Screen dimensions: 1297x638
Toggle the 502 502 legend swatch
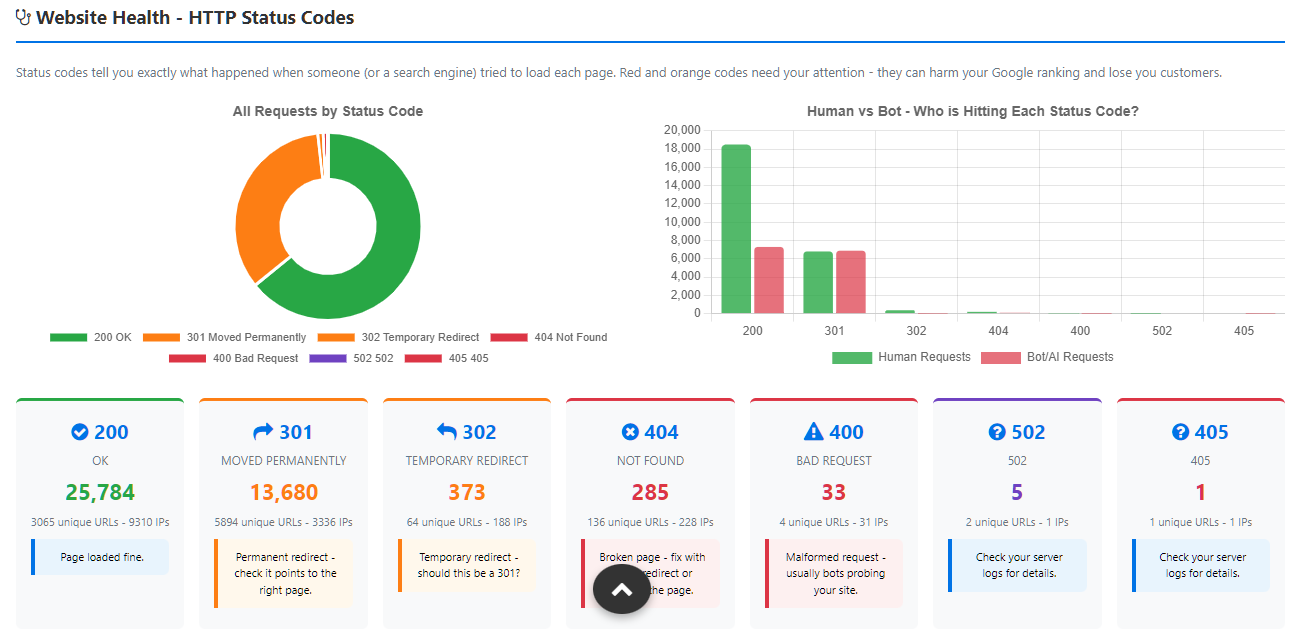(329, 358)
